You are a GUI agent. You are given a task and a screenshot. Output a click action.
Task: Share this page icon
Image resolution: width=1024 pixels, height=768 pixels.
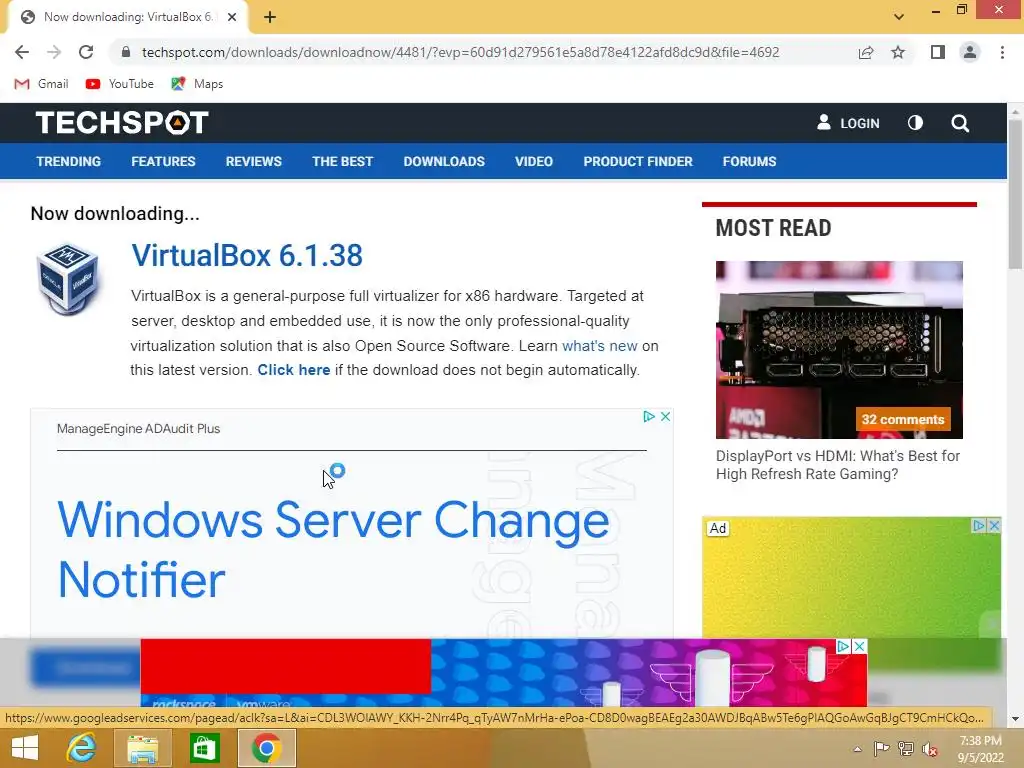[866, 52]
